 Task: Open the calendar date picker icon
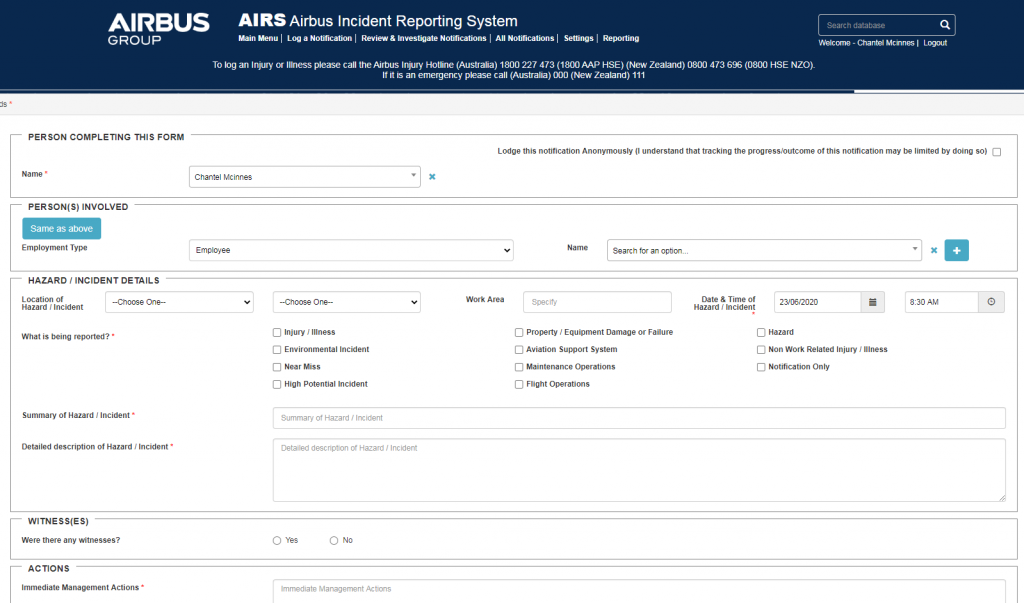(872, 302)
